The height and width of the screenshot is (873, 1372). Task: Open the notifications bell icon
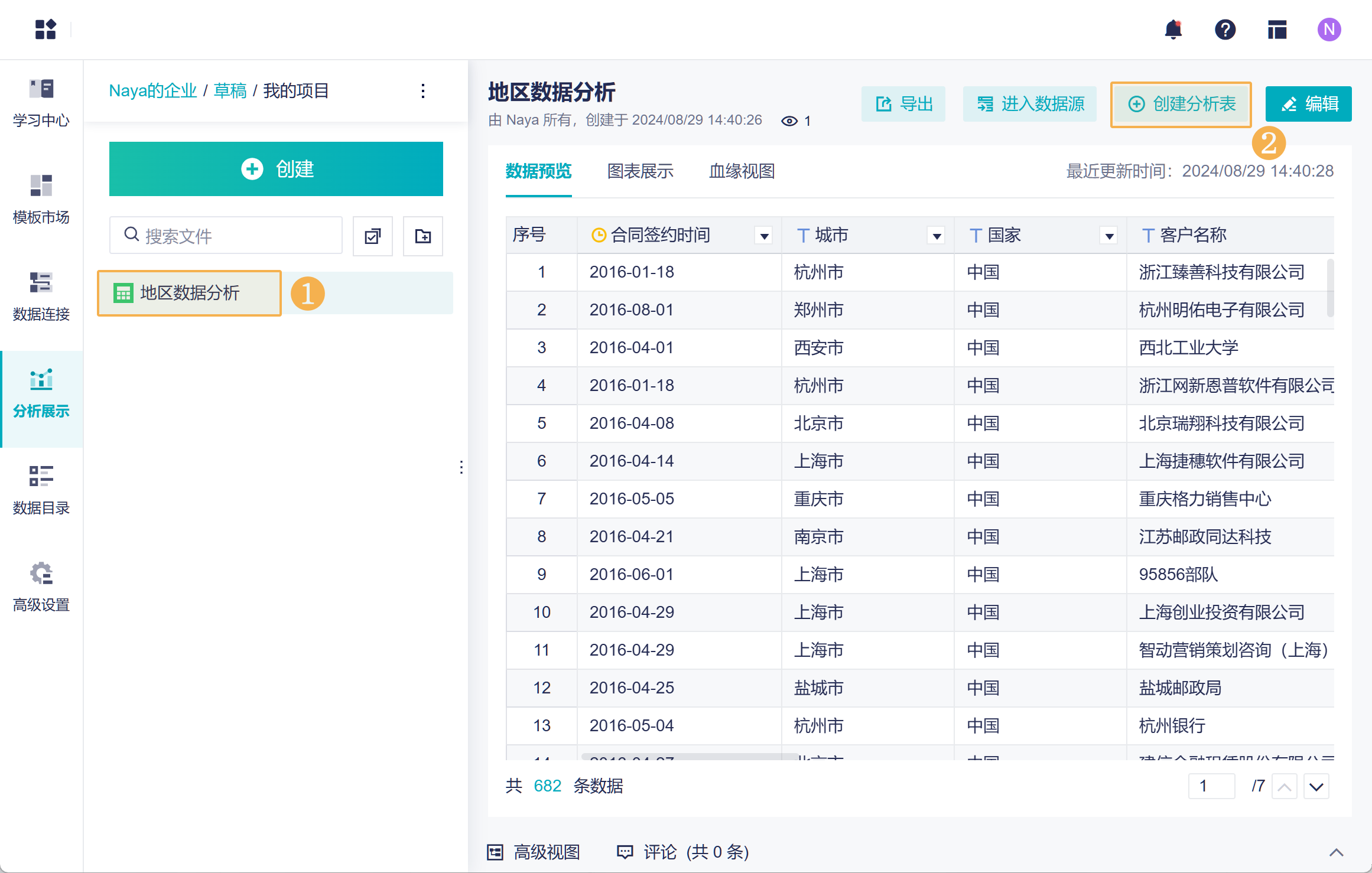coord(1173,30)
